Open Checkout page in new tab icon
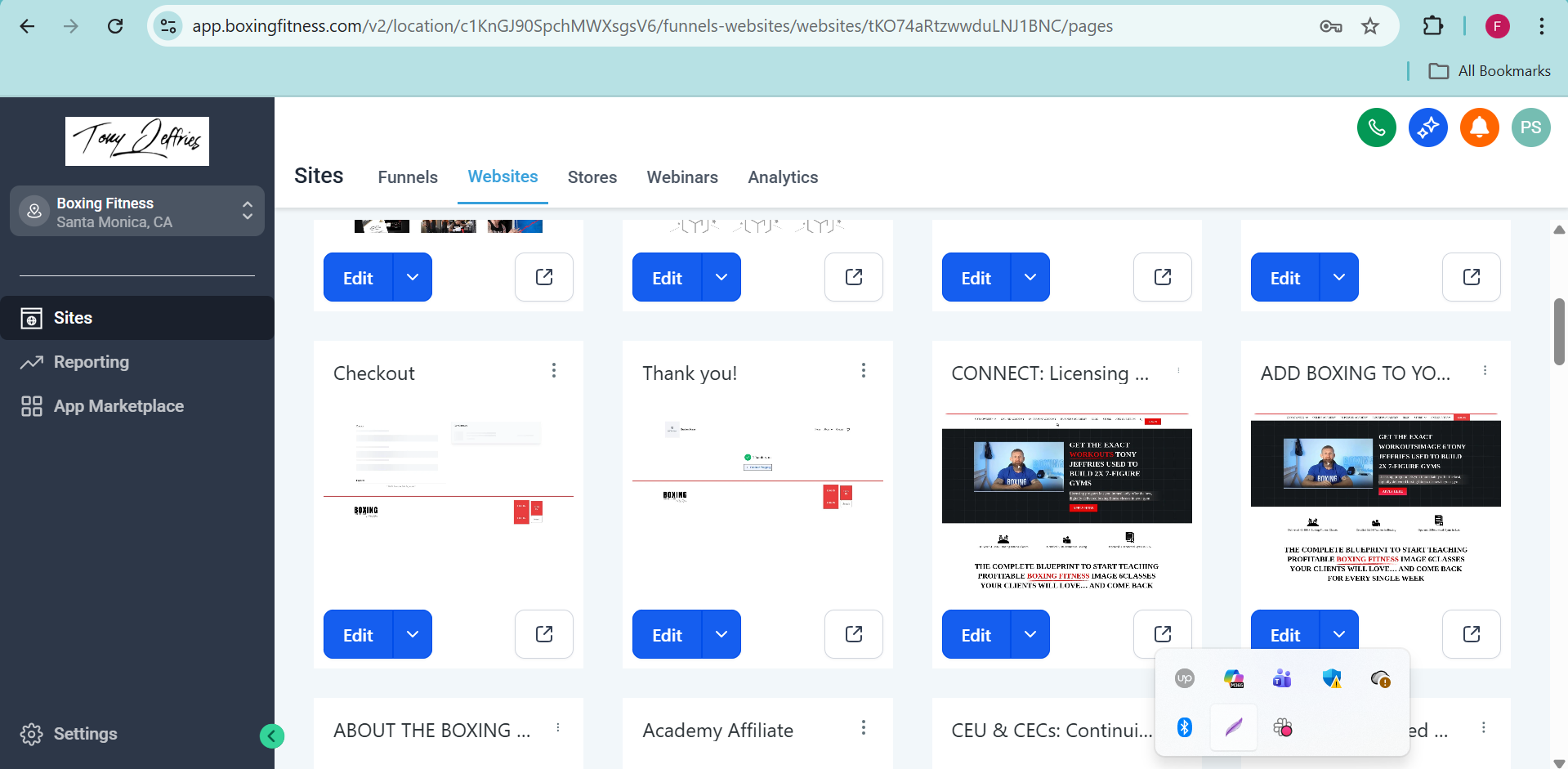This screenshot has width=1568, height=769. tap(543, 634)
